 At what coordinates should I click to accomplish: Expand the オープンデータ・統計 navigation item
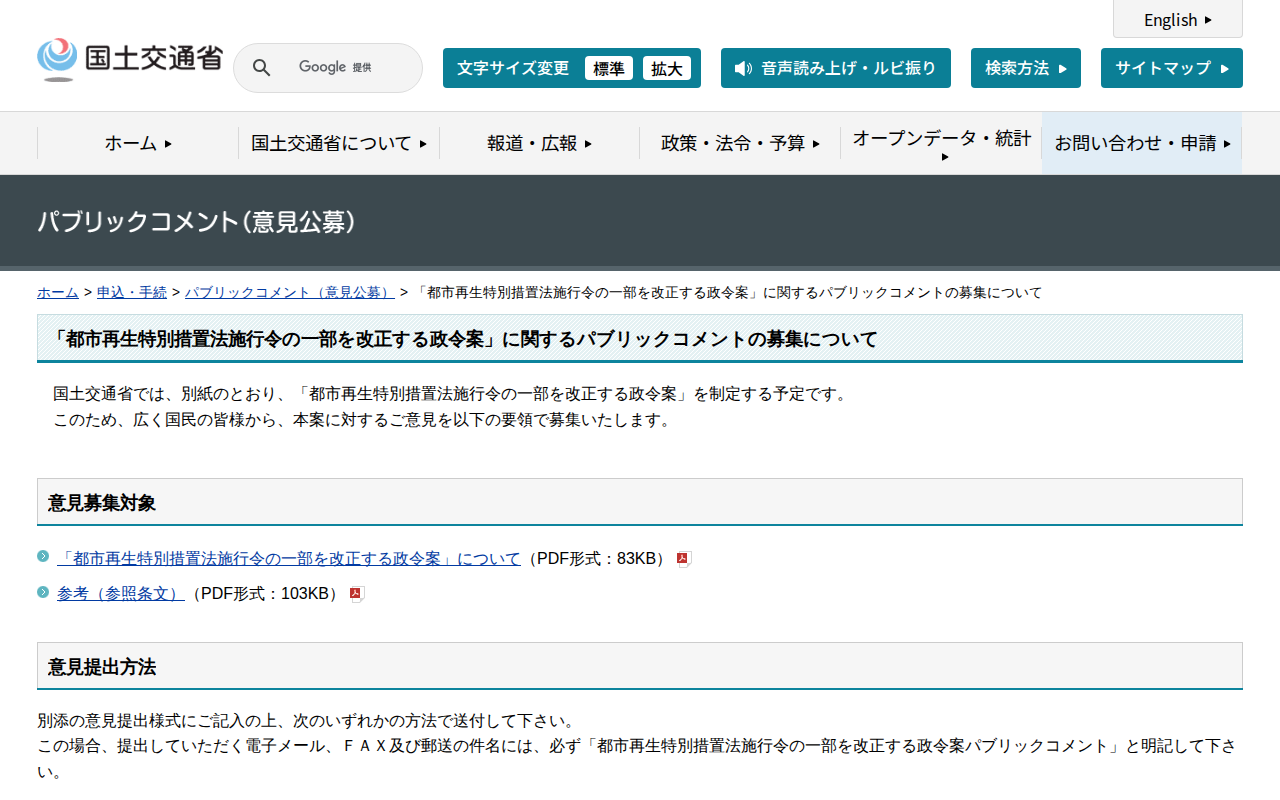click(940, 143)
